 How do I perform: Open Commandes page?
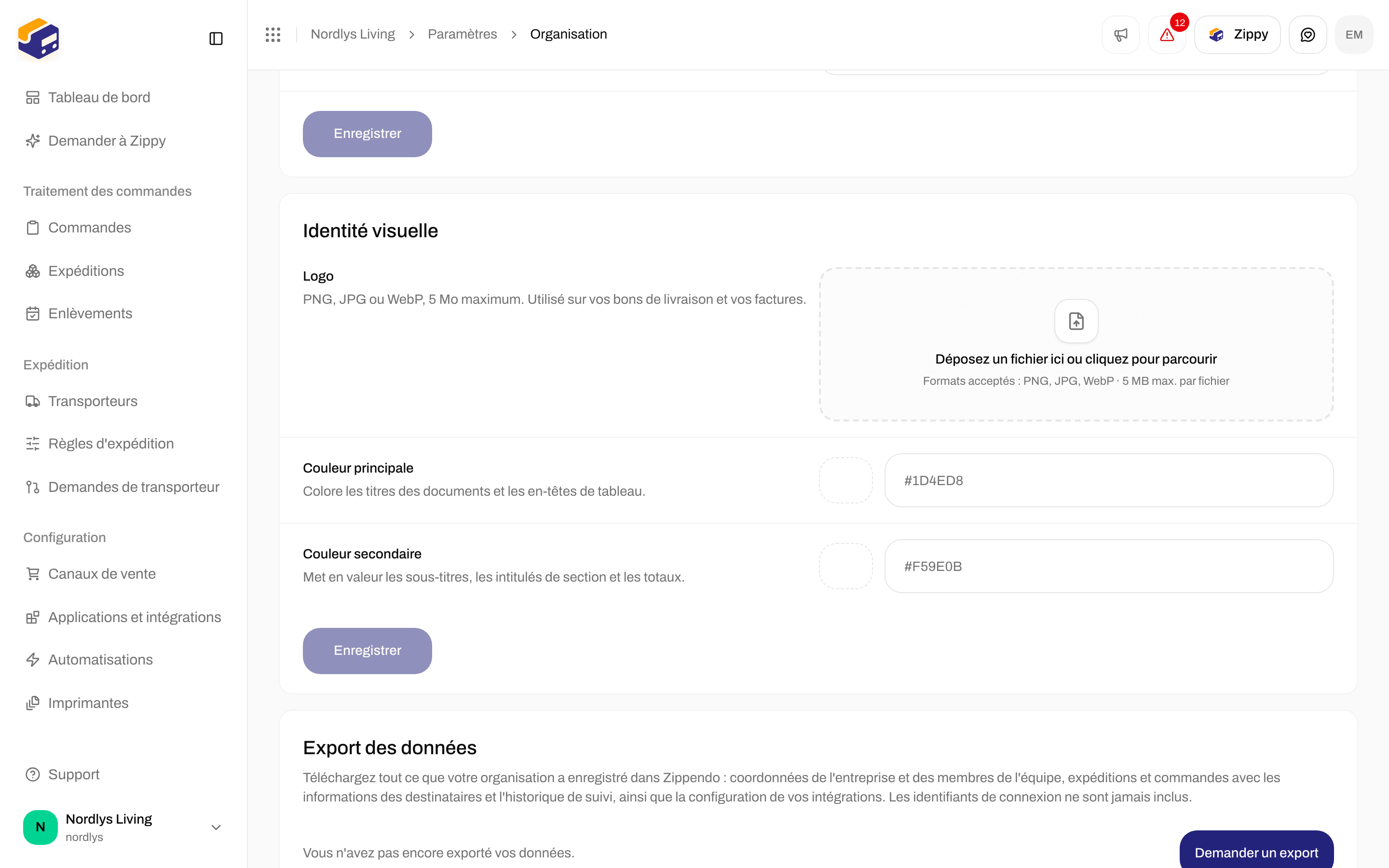pyautogui.click(x=78, y=227)
